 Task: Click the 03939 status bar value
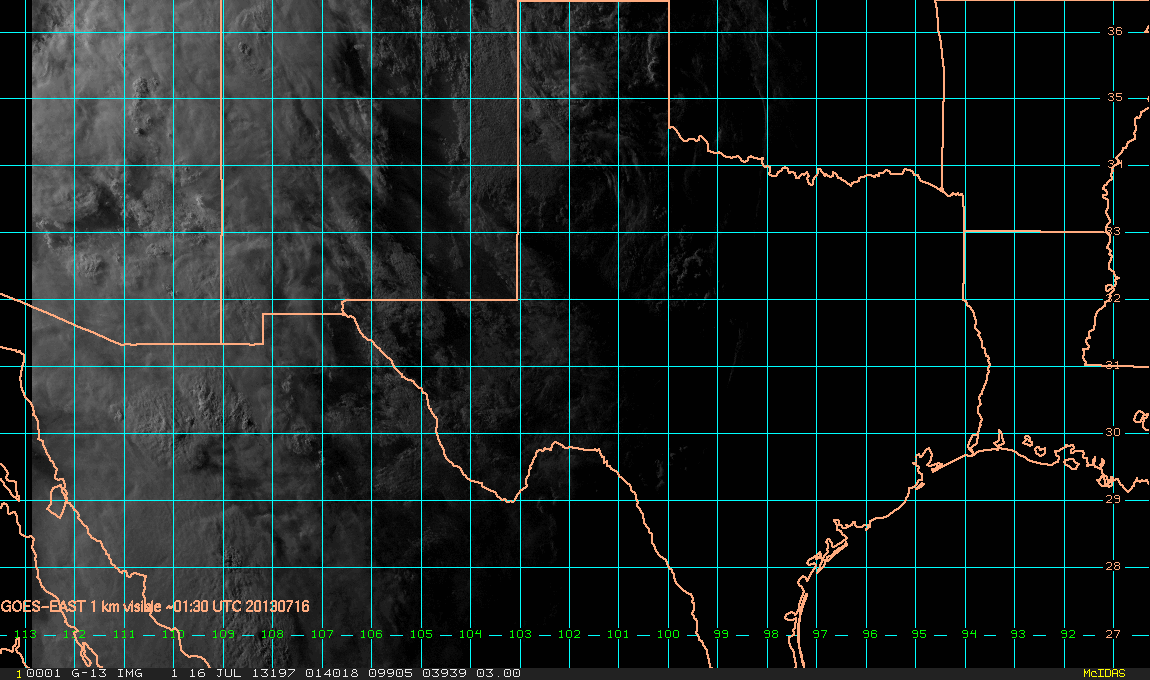pos(444,673)
